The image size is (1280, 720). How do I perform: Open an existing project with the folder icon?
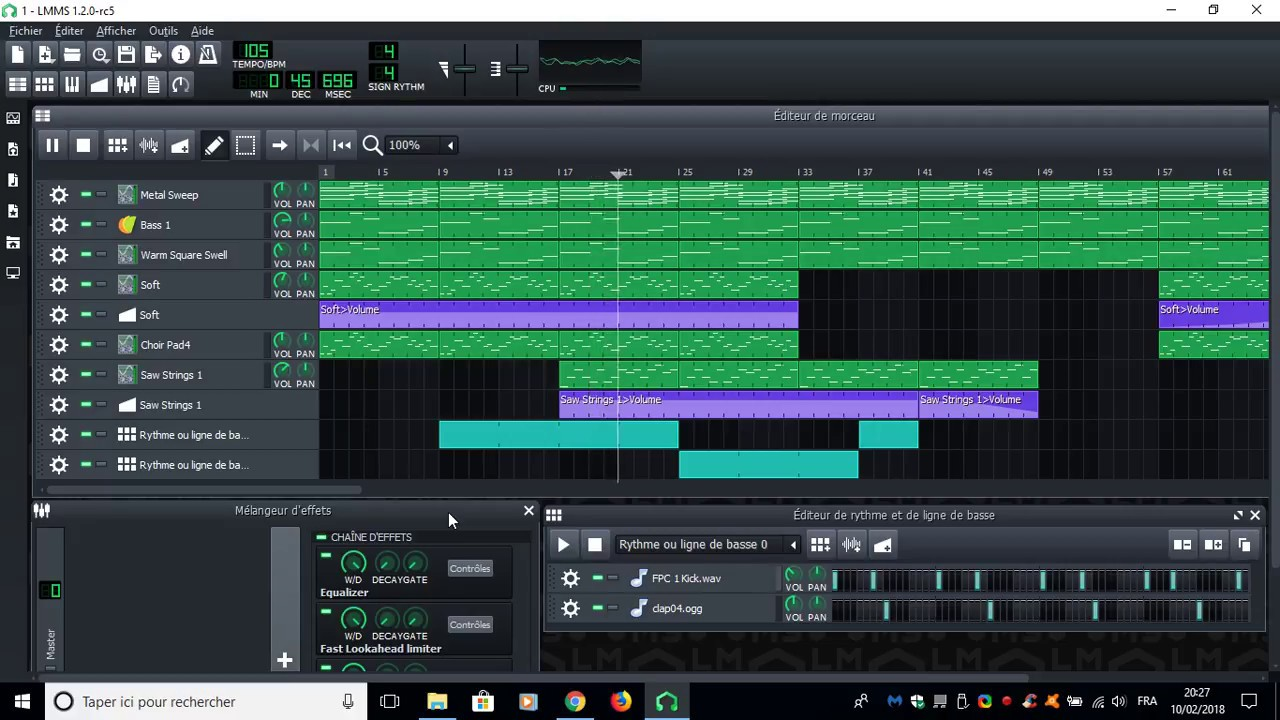tap(72, 55)
